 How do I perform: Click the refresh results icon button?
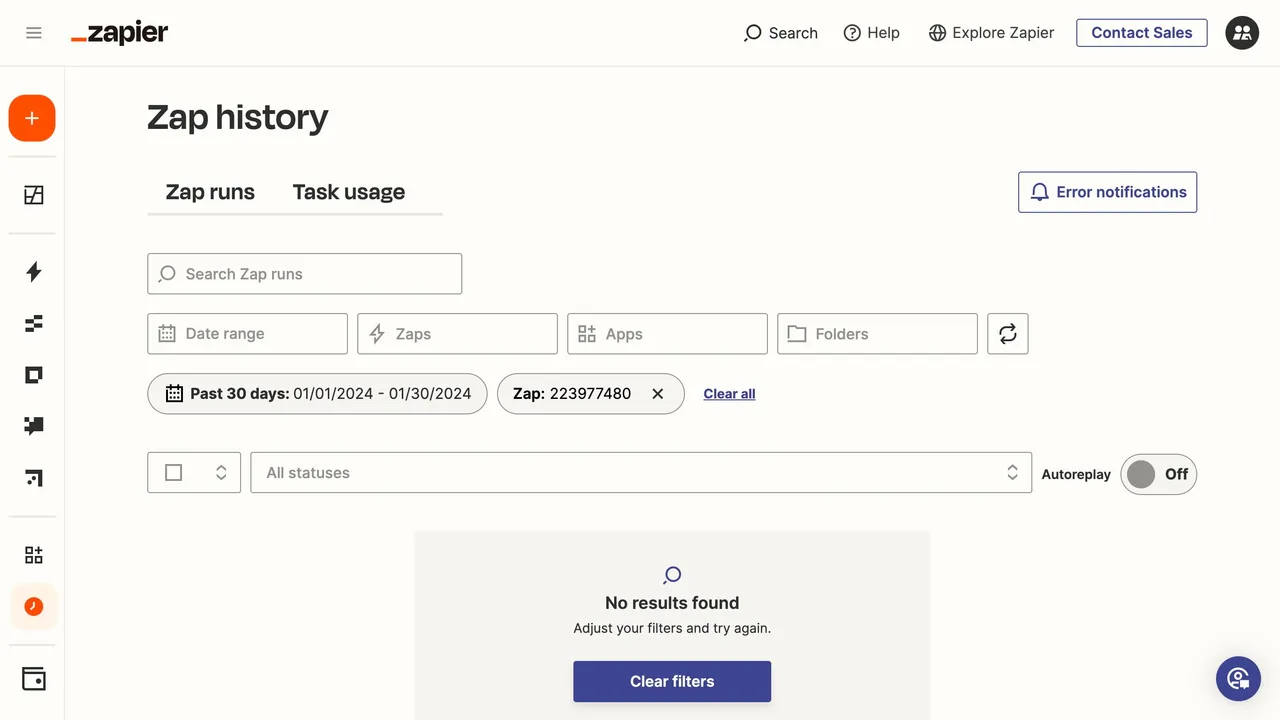(1008, 334)
